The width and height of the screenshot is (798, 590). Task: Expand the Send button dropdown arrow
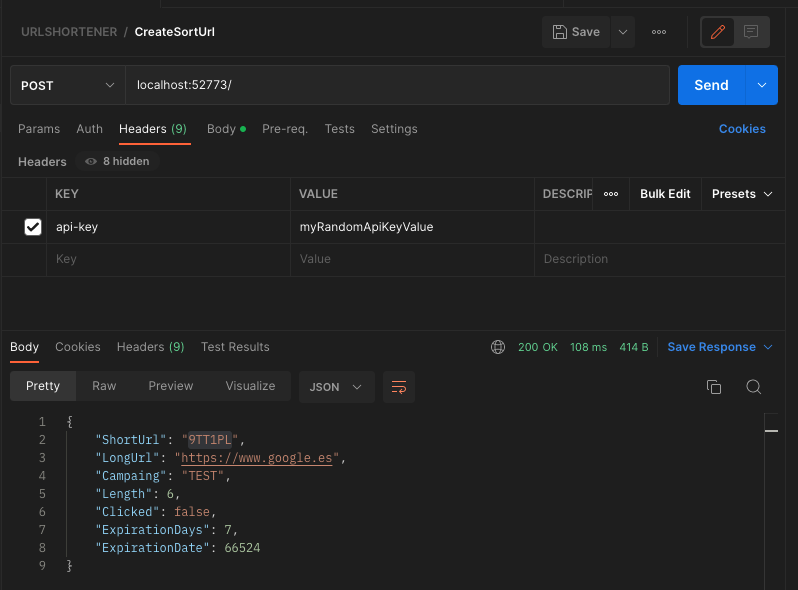[x=762, y=85]
